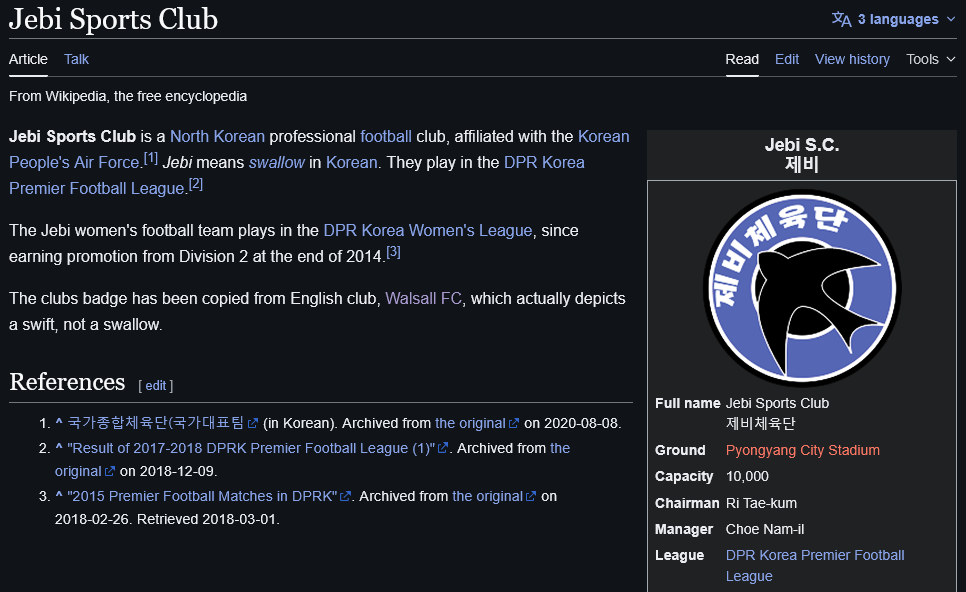Screen dimensions: 966x592
Task: Select the Jebi Sports Club page title
Action: pyautogui.click(x=113, y=19)
